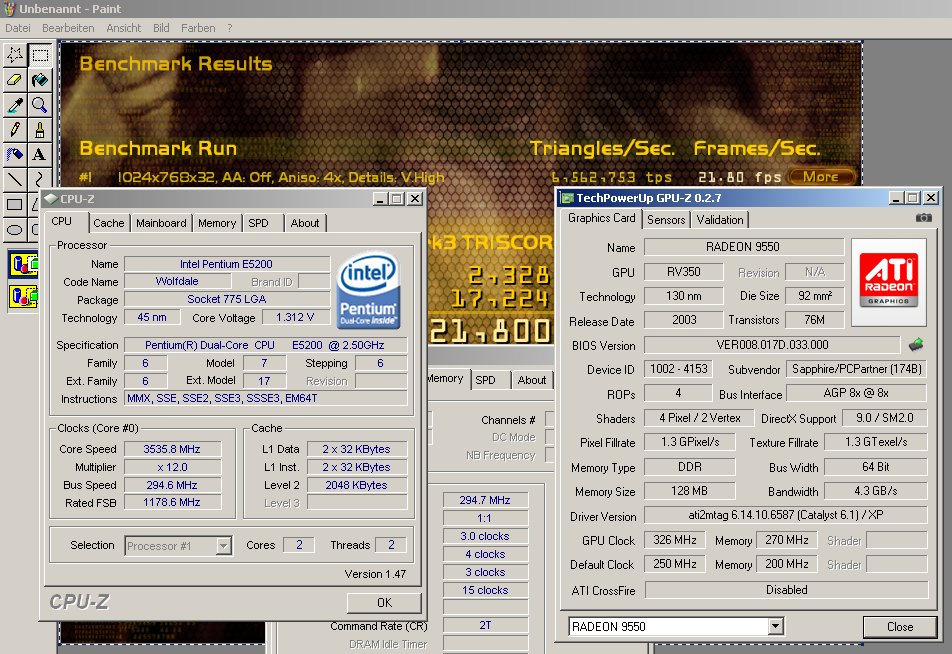
Task: Click the Level 2 cache 2048 KBytes field
Action: pyautogui.click(x=357, y=485)
